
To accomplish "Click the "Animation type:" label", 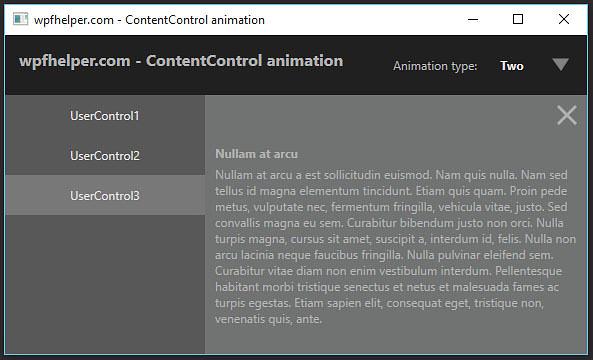I will click(435, 66).
